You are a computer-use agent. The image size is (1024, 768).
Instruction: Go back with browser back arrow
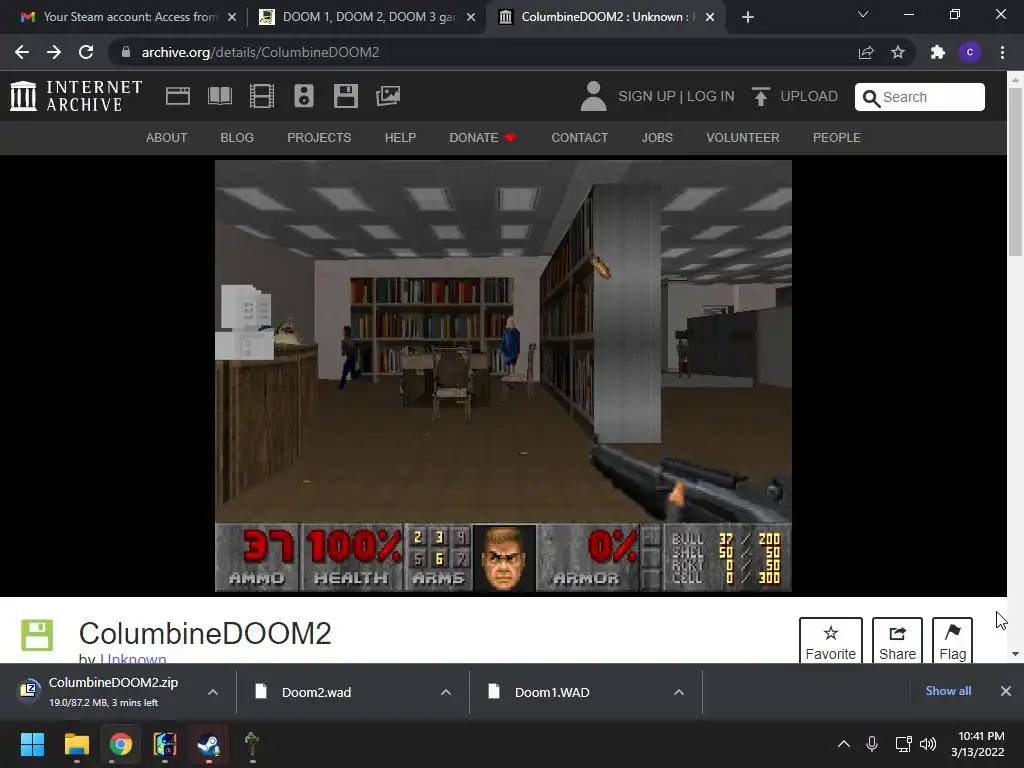click(x=22, y=52)
